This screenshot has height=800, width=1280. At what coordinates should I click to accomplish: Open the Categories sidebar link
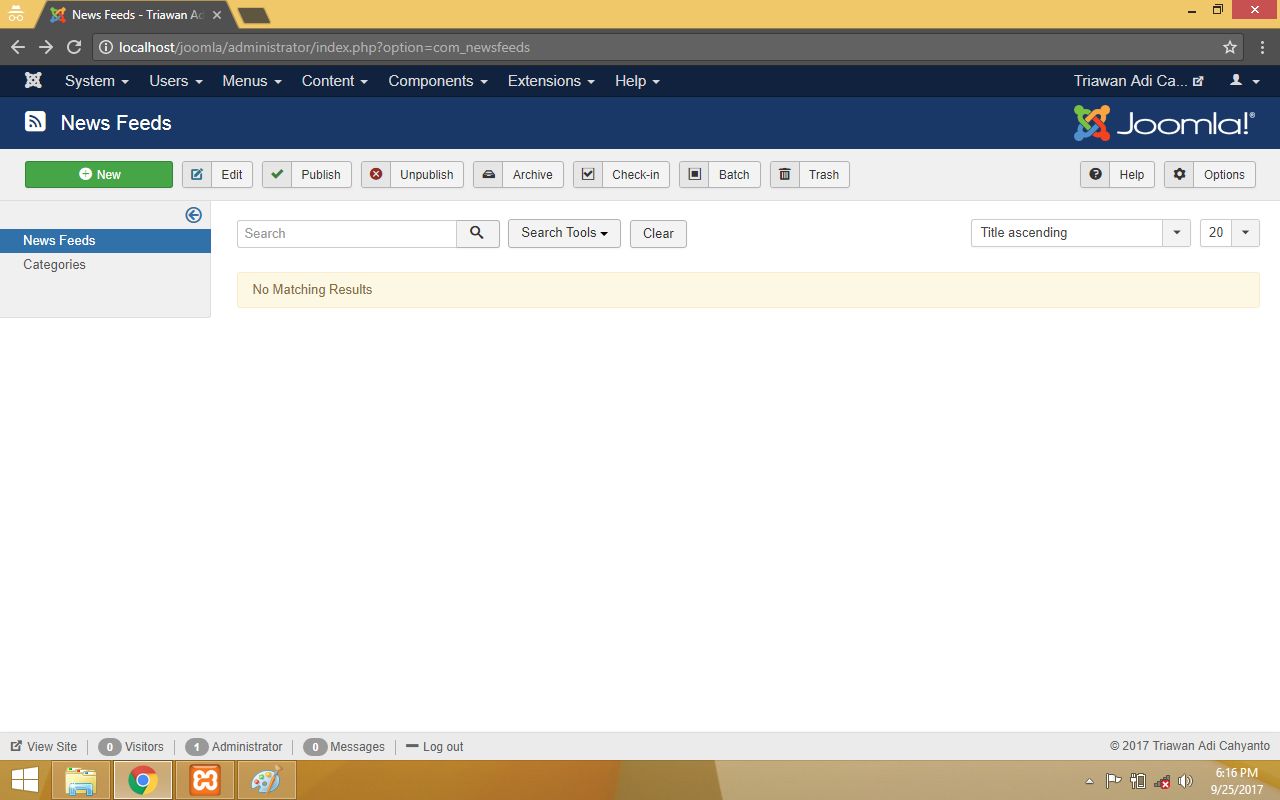(x=54, y=265)
